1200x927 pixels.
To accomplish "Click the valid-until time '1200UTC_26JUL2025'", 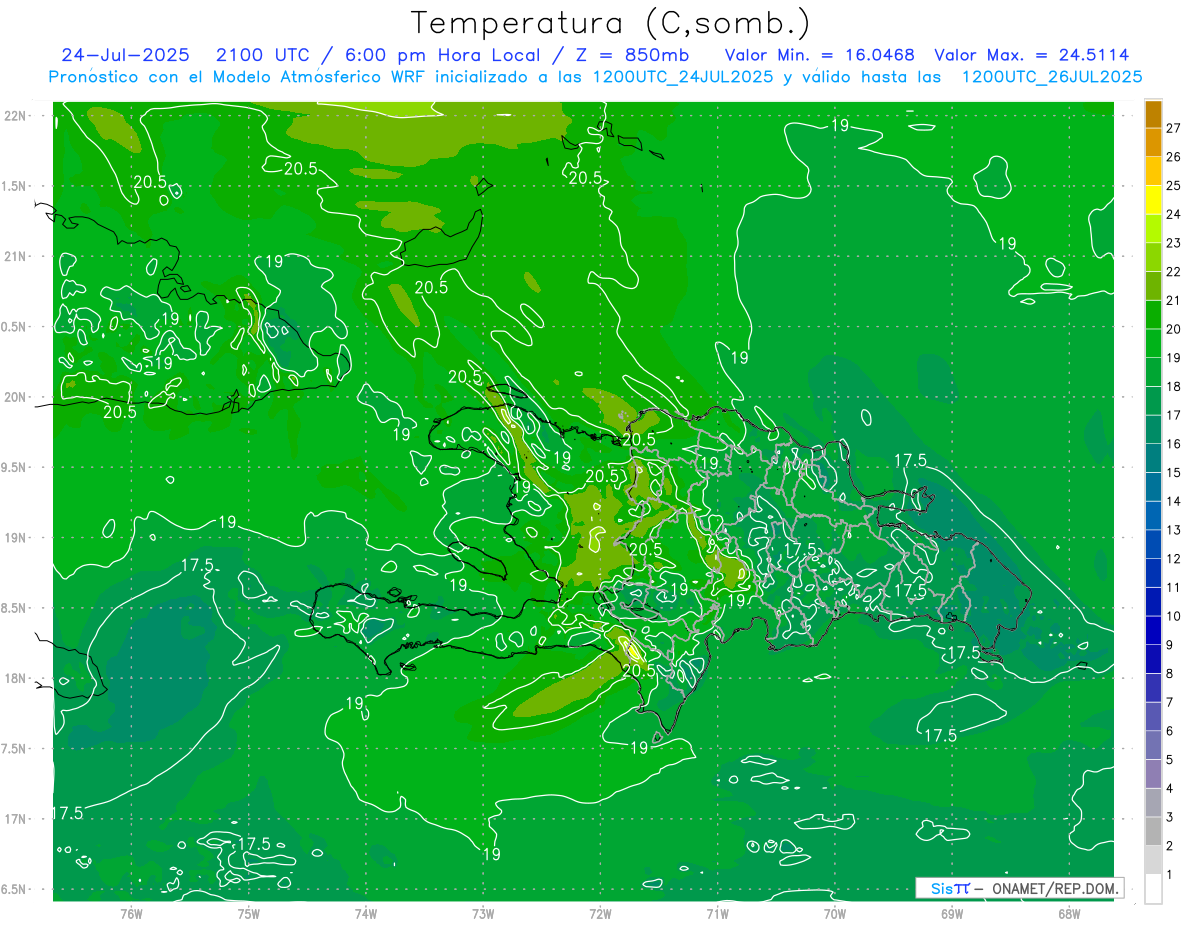I will 1052,76.
